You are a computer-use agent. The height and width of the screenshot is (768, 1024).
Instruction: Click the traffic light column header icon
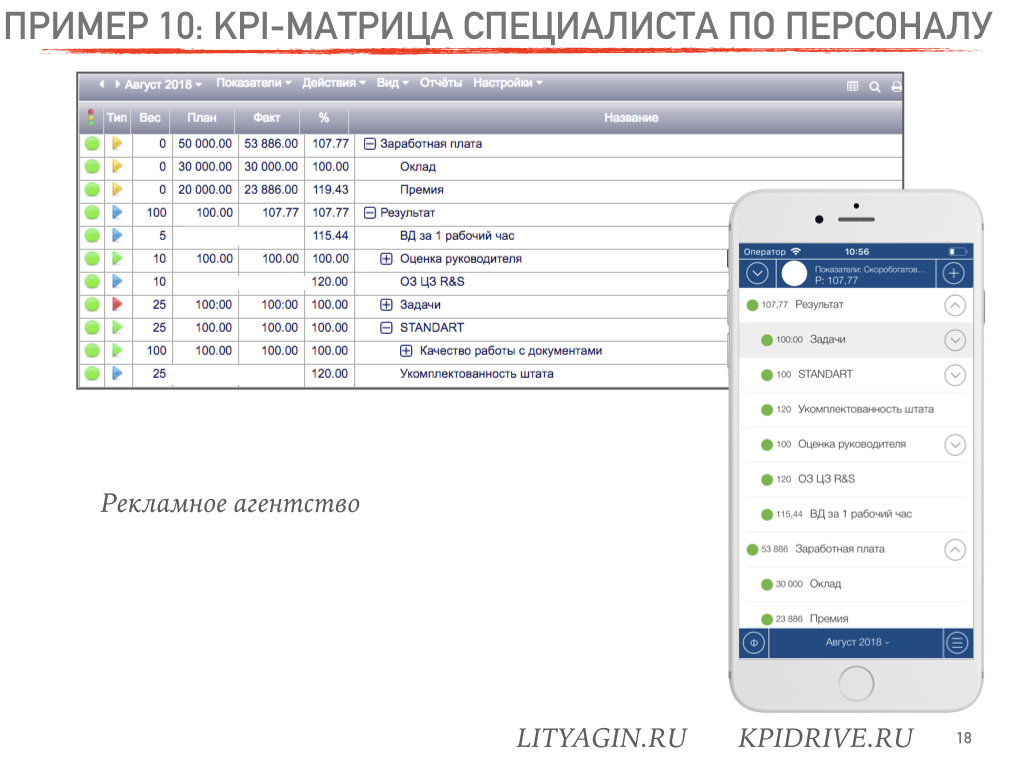point(91,118)
